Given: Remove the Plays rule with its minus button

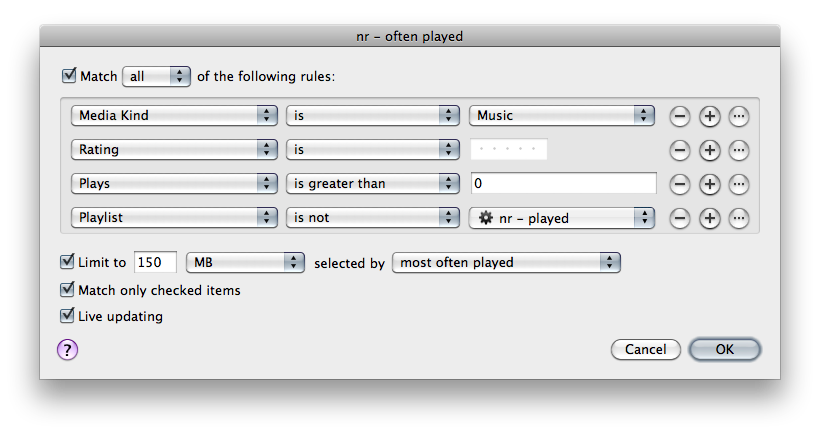Looking at the screenshot, I should pos(679,184).
